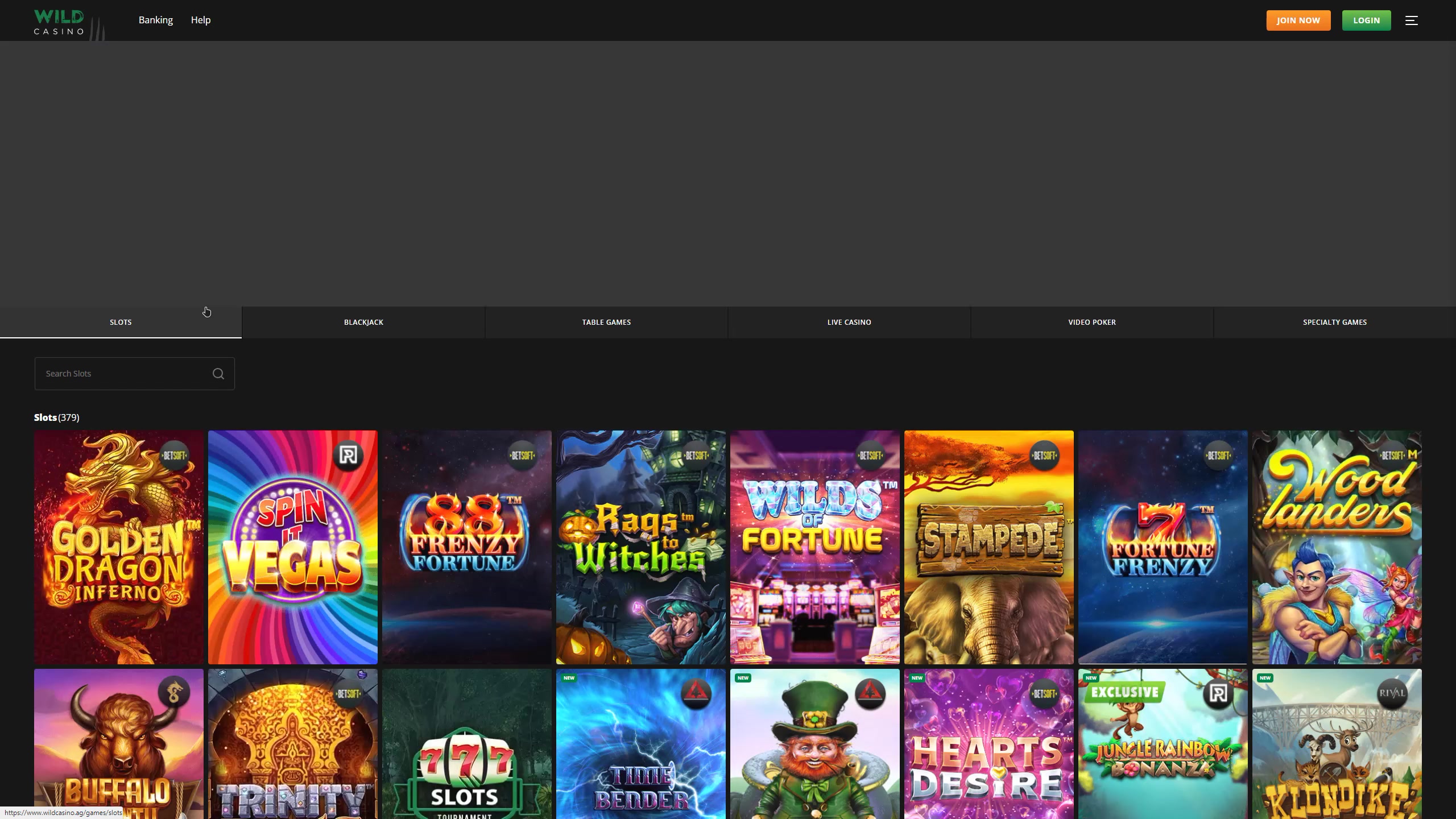Click provider badge on Spin It Vegas
The height and width of the screenshot is (819, 1456).
pyautogui.click(x=348, y=455)
